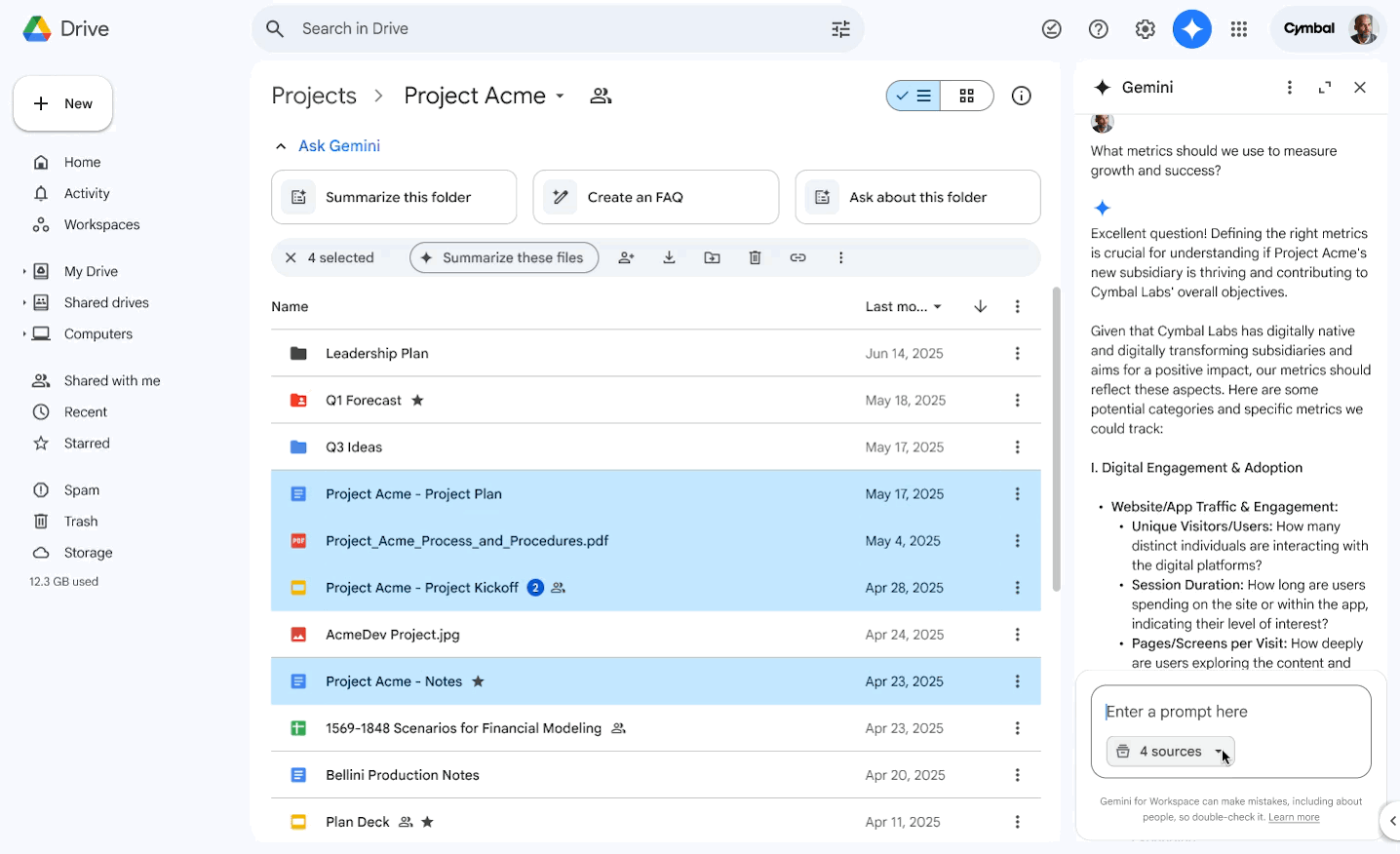Open the Gemini panel three-dot menu
The image size is (1400, 854).
(1289, 87)
